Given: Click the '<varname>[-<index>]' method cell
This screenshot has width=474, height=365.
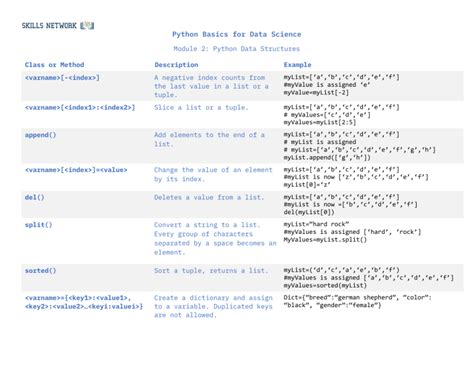Looking at the screenshot, I should [x=62, y=78].
